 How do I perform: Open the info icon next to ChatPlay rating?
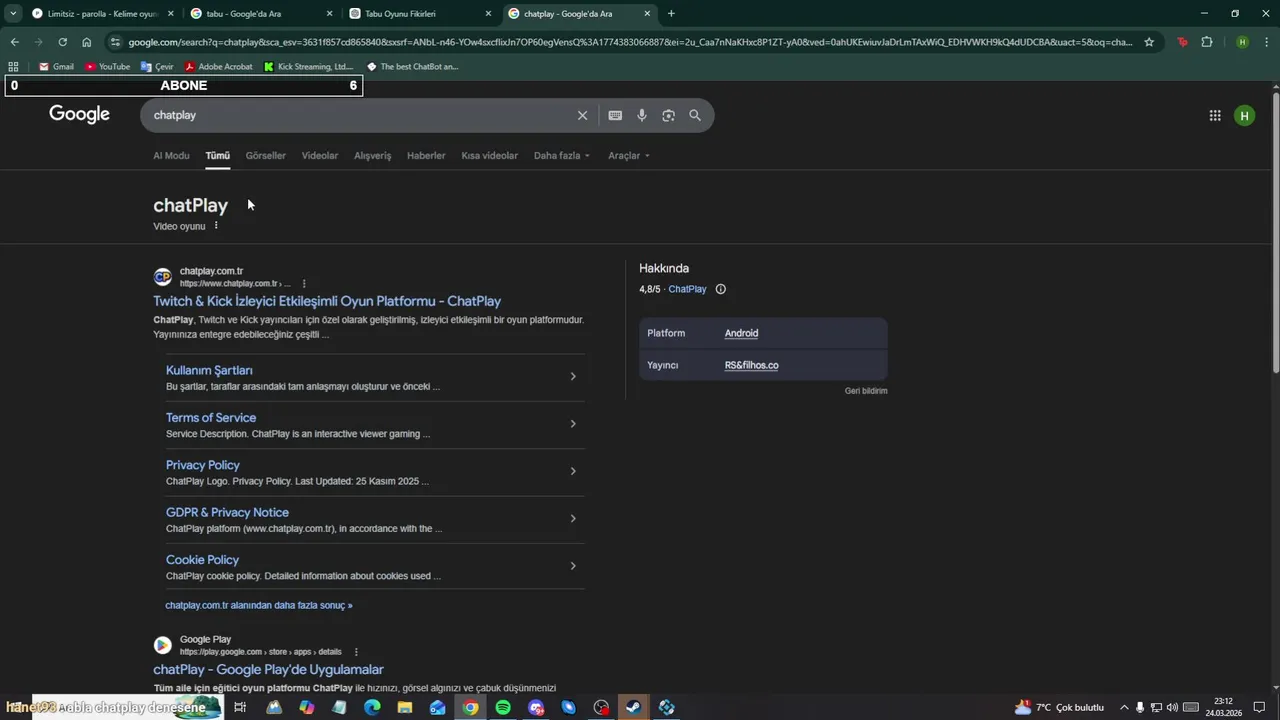coord(720,289)
